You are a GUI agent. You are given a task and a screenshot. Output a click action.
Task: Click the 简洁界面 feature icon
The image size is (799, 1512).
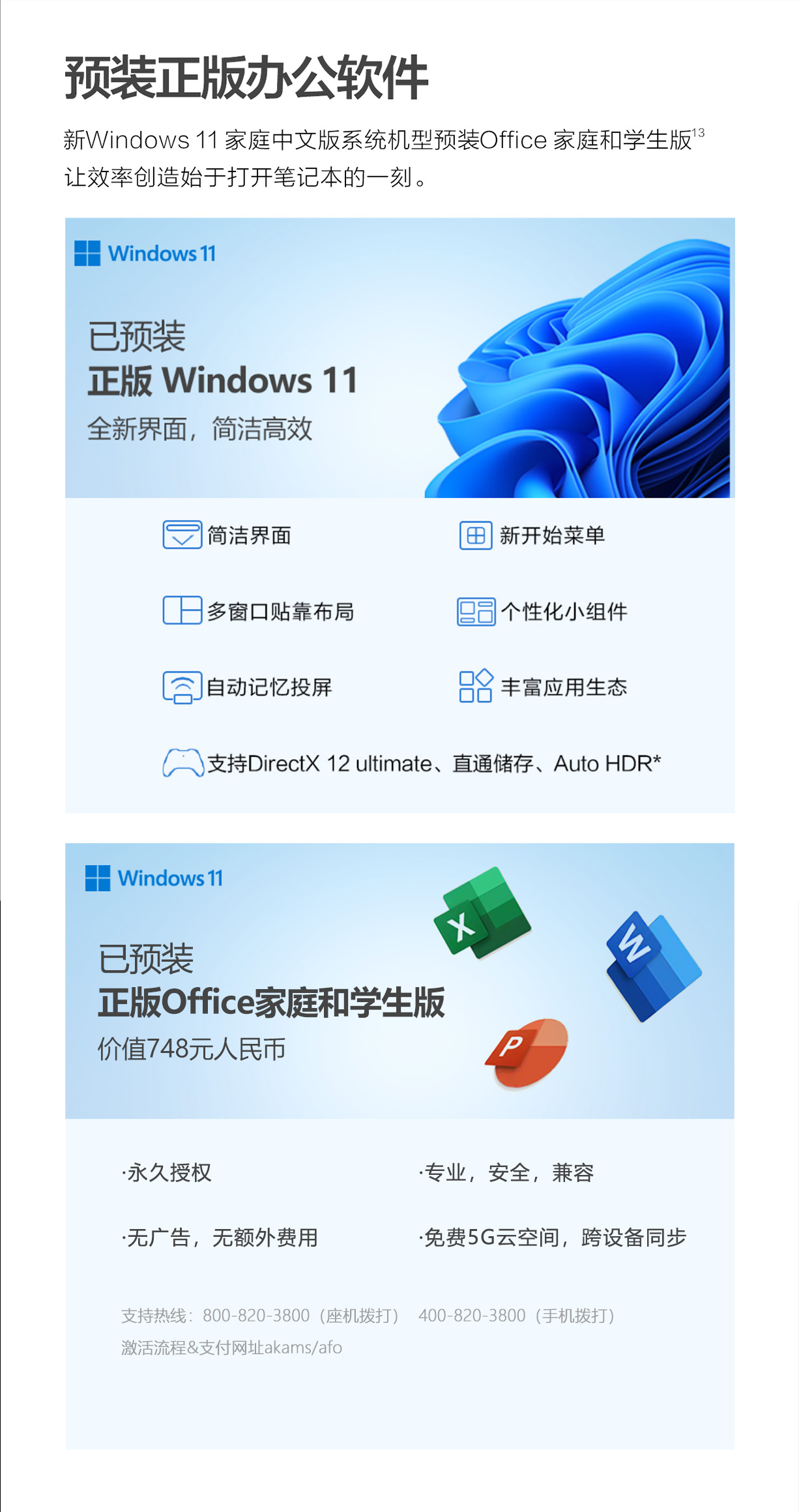[182, 535]
